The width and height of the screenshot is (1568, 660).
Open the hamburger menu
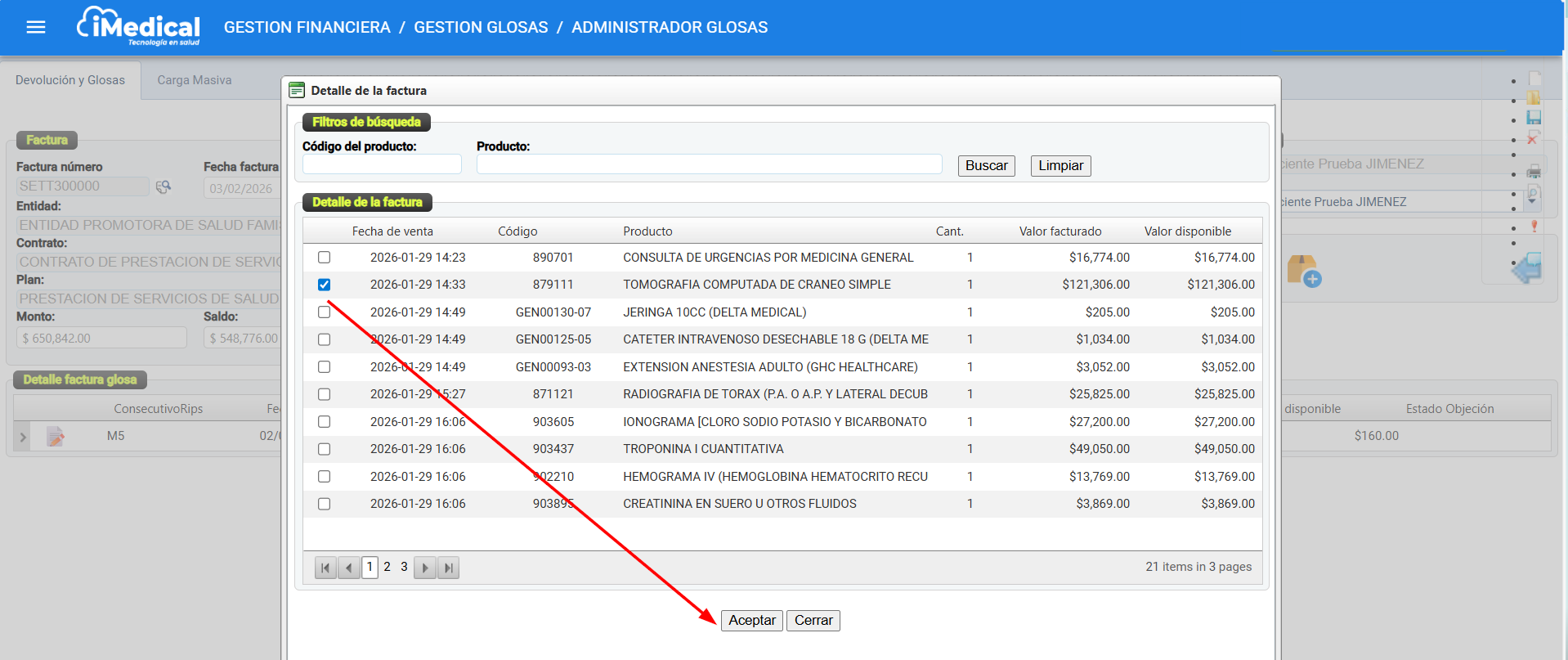point(36,27)
